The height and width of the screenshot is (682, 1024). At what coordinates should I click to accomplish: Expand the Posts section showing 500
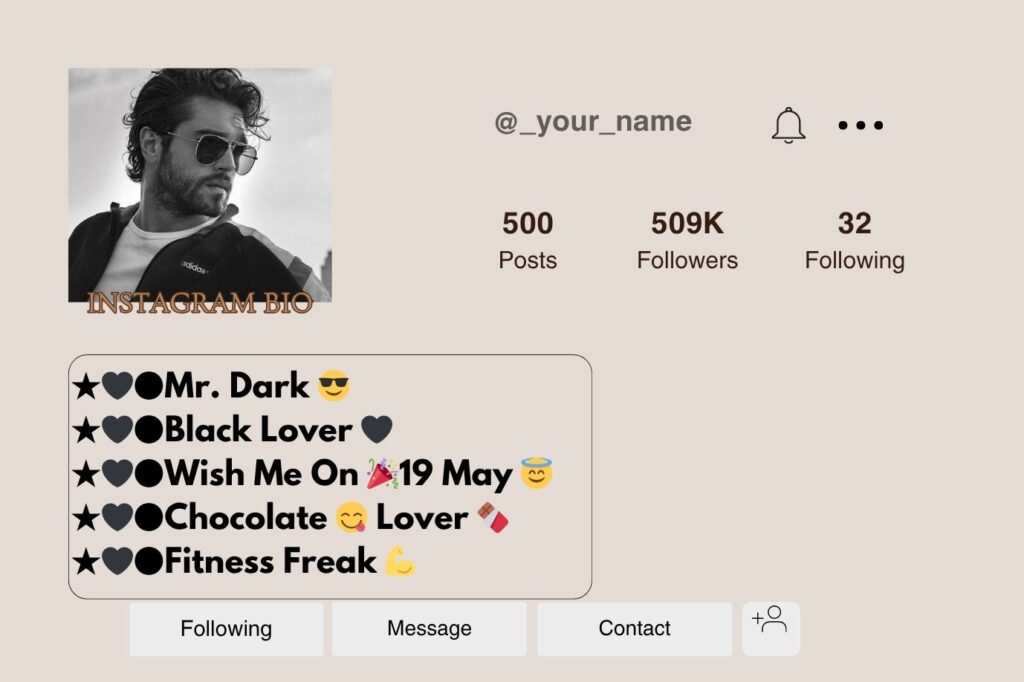click(x=528, y=240)
